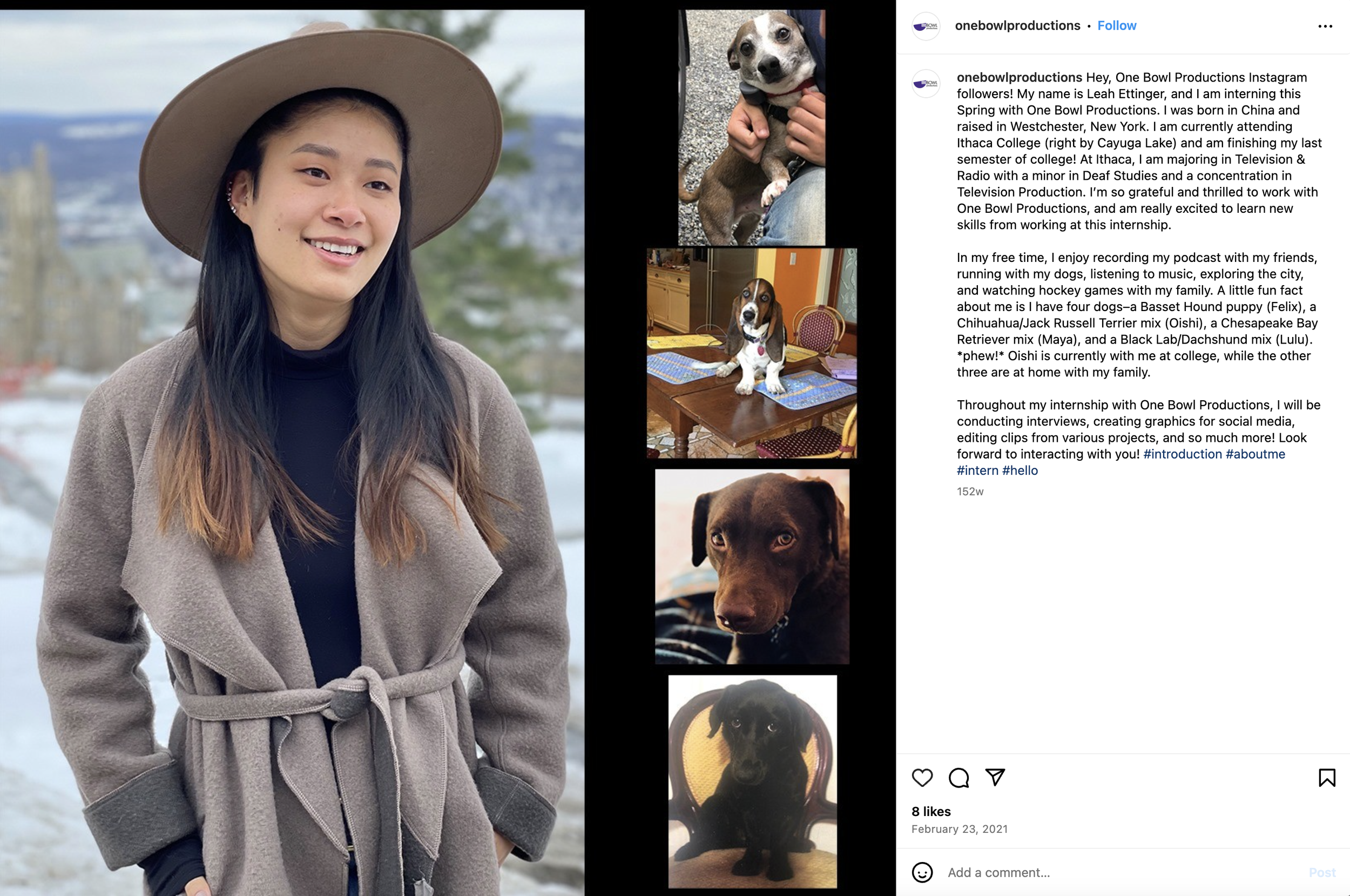
Task: Open the #hello hashtag
Action: pos(1020,470)
